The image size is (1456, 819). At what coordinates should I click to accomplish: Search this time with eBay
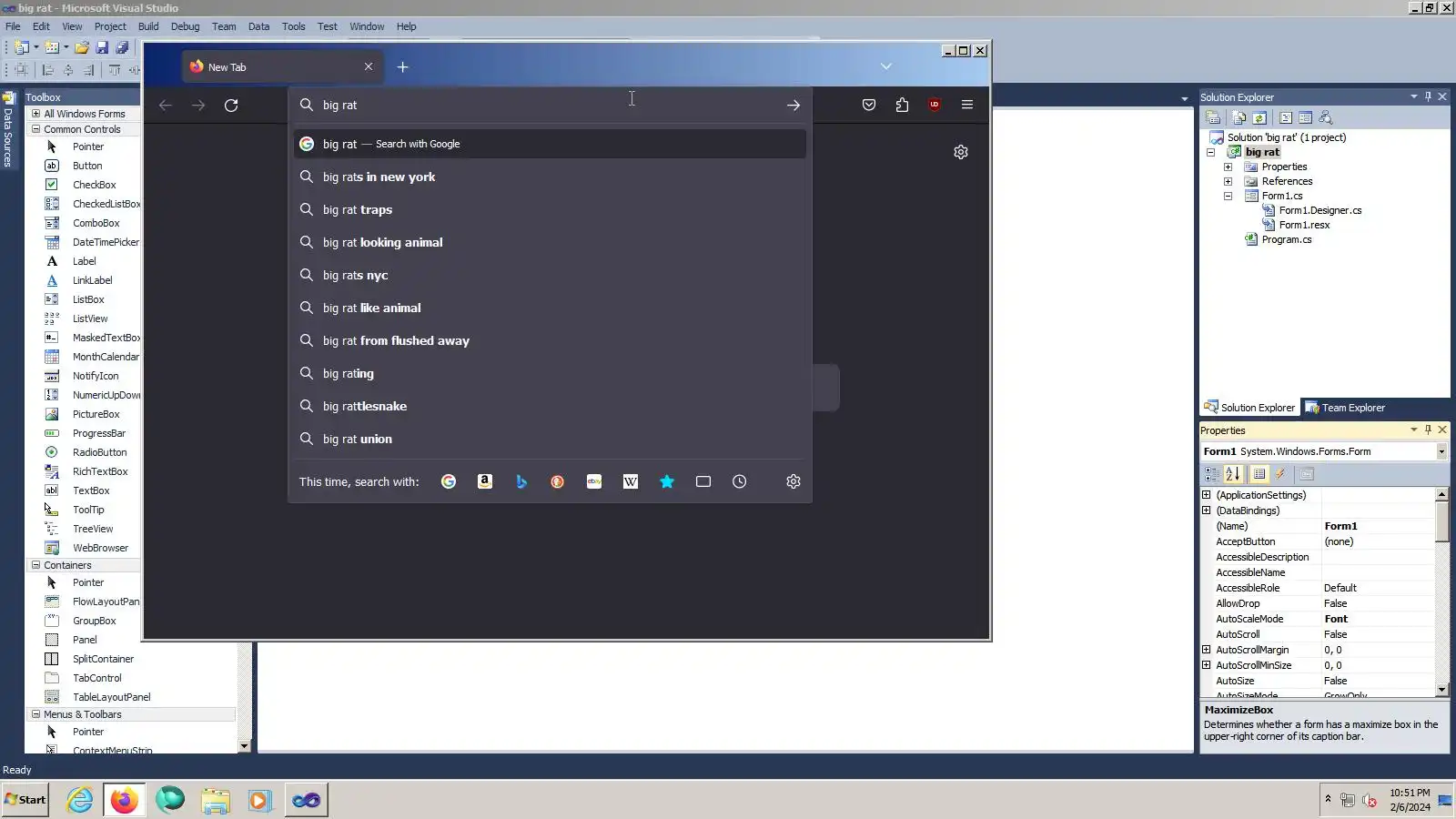(594, 481)
